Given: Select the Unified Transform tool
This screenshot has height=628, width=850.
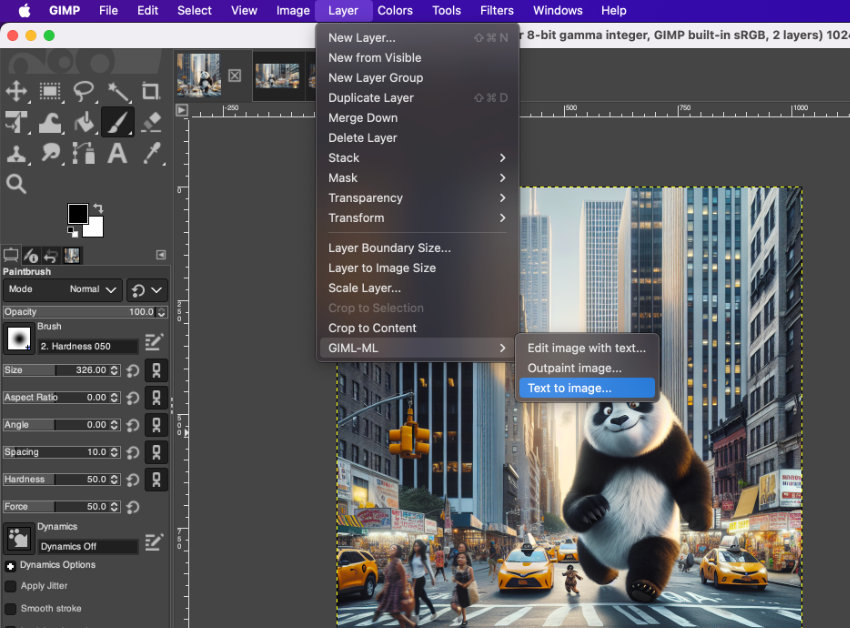Looking at the screenshot, I should [16, 122].
